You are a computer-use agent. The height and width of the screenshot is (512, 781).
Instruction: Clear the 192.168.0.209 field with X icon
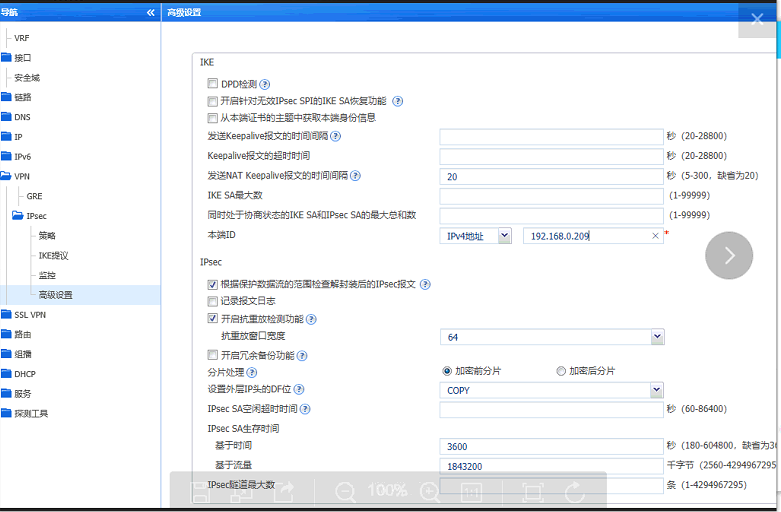click(x=655, y=236)
